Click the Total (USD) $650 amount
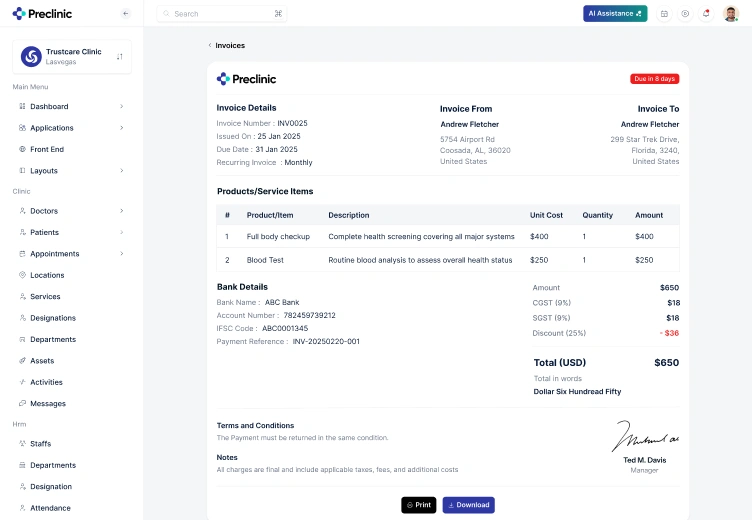This screenshot has height=520, width=752. (667, 363)
